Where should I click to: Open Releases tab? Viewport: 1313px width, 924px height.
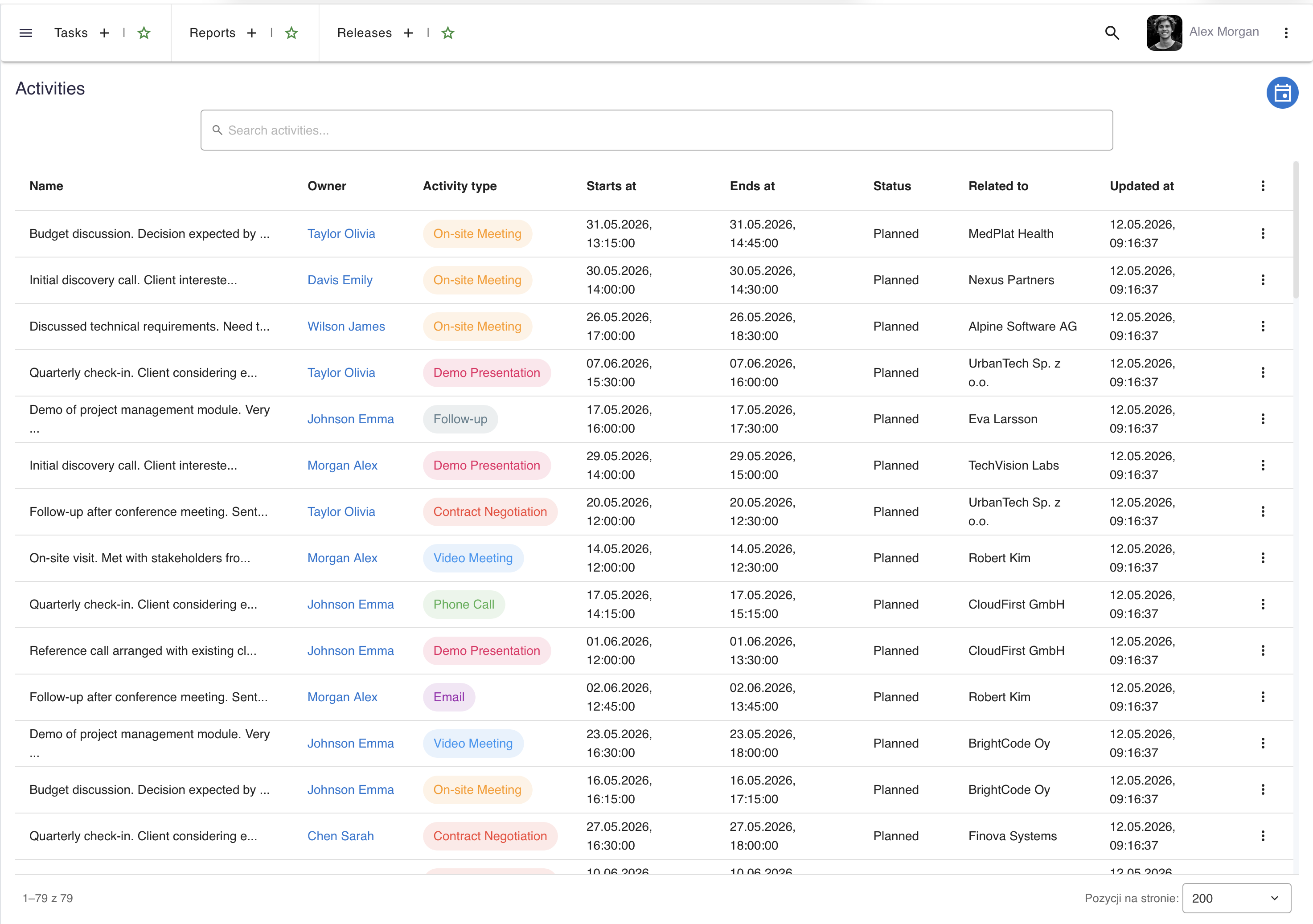coord(364,33)
